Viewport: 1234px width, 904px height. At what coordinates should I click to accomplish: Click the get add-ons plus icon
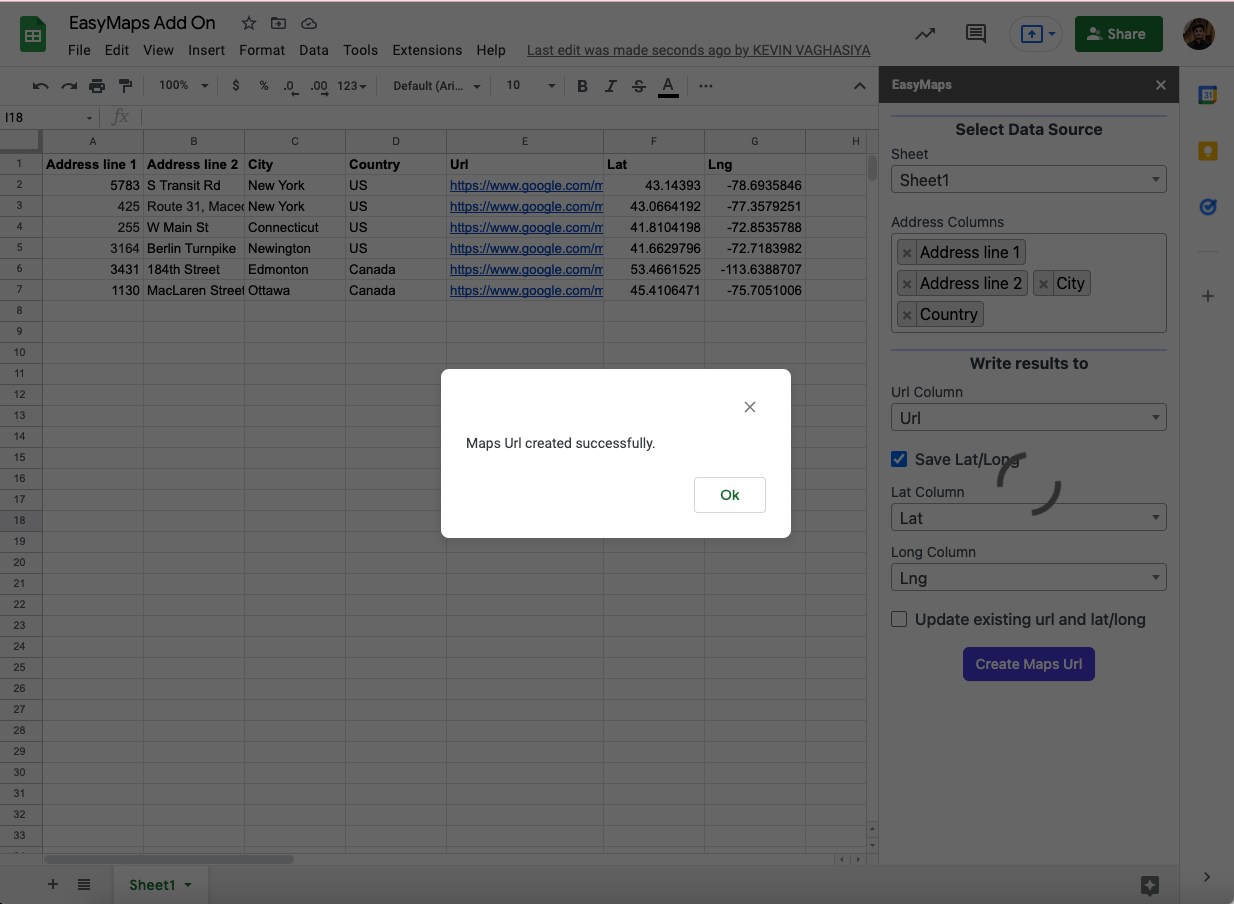[x=1208, y=296]
